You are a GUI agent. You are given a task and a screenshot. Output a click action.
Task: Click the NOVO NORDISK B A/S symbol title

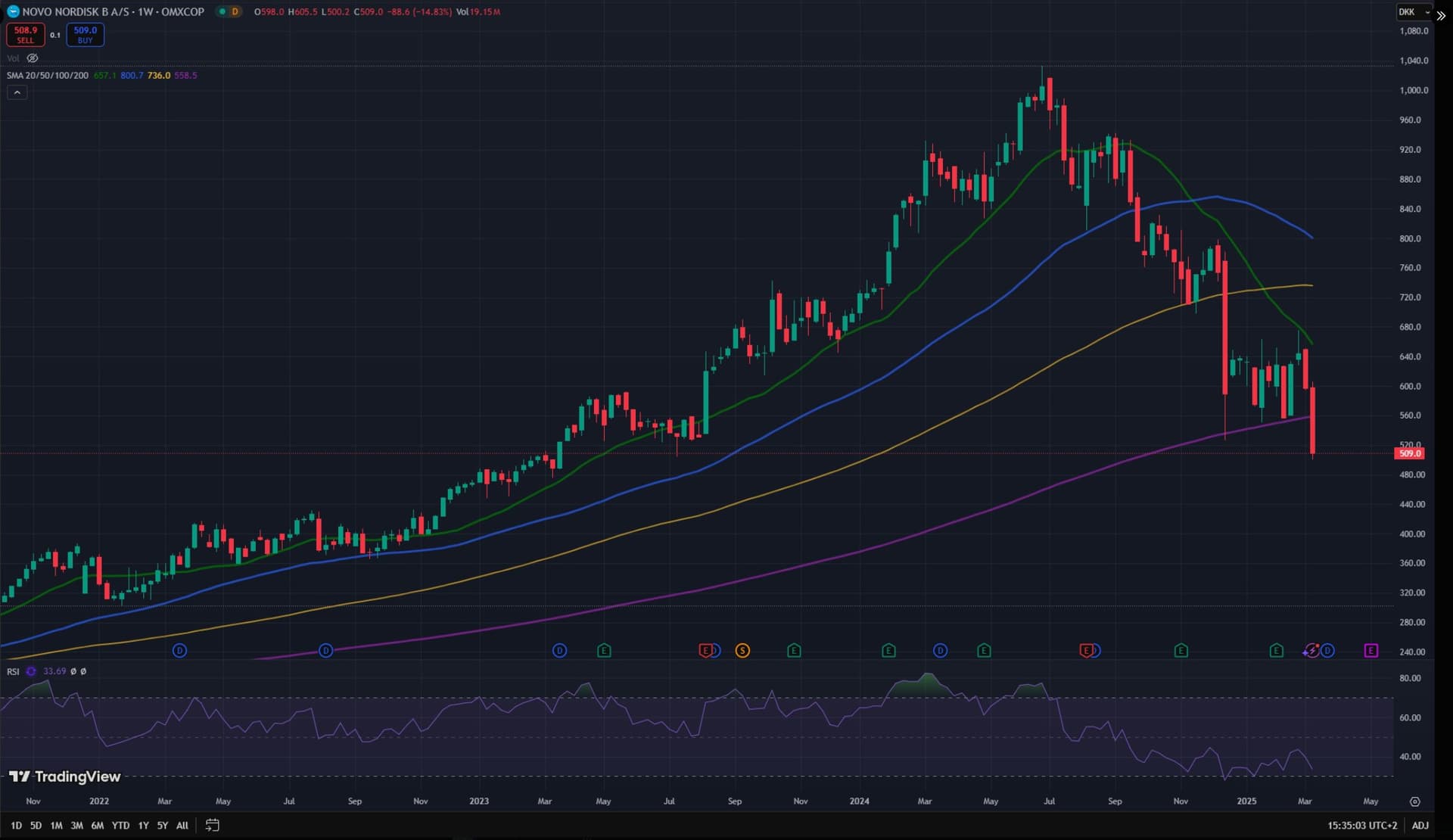pos(76,11)
